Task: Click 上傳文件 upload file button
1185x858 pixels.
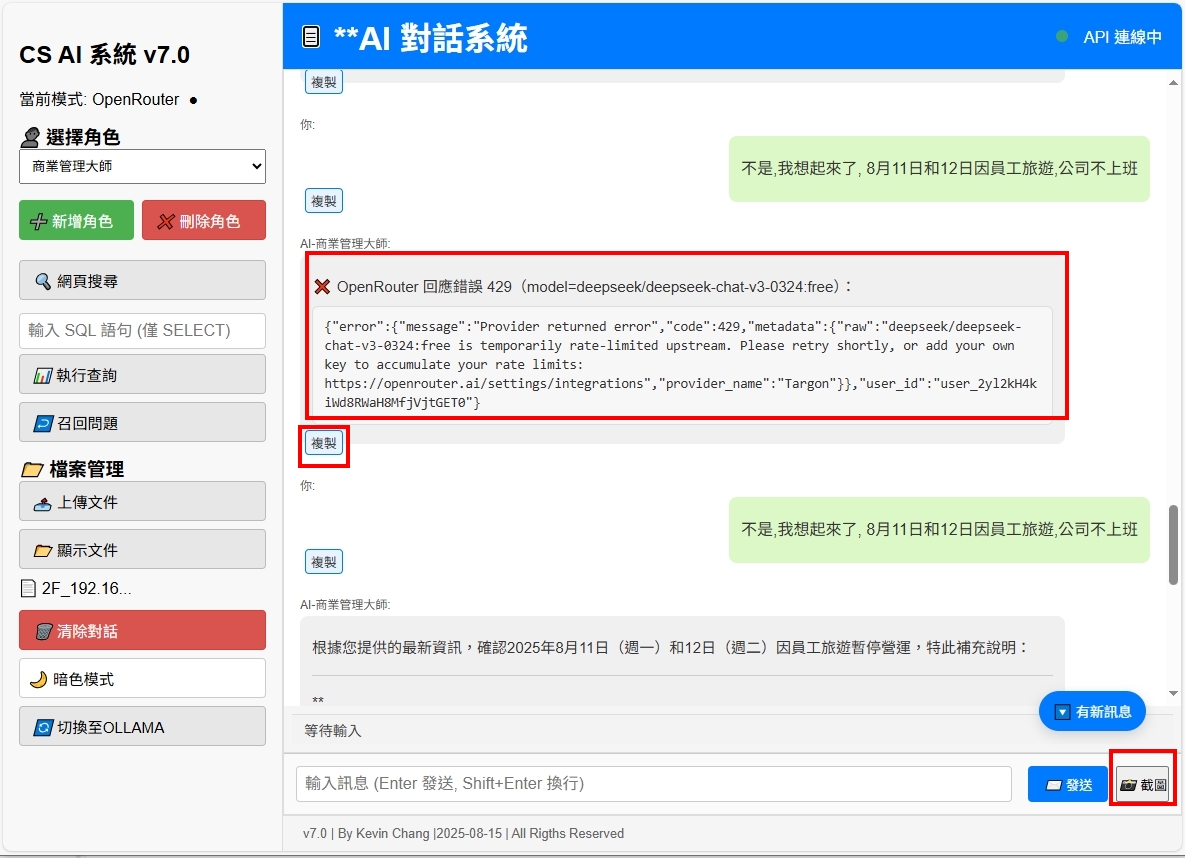Action: coord(142,501)
